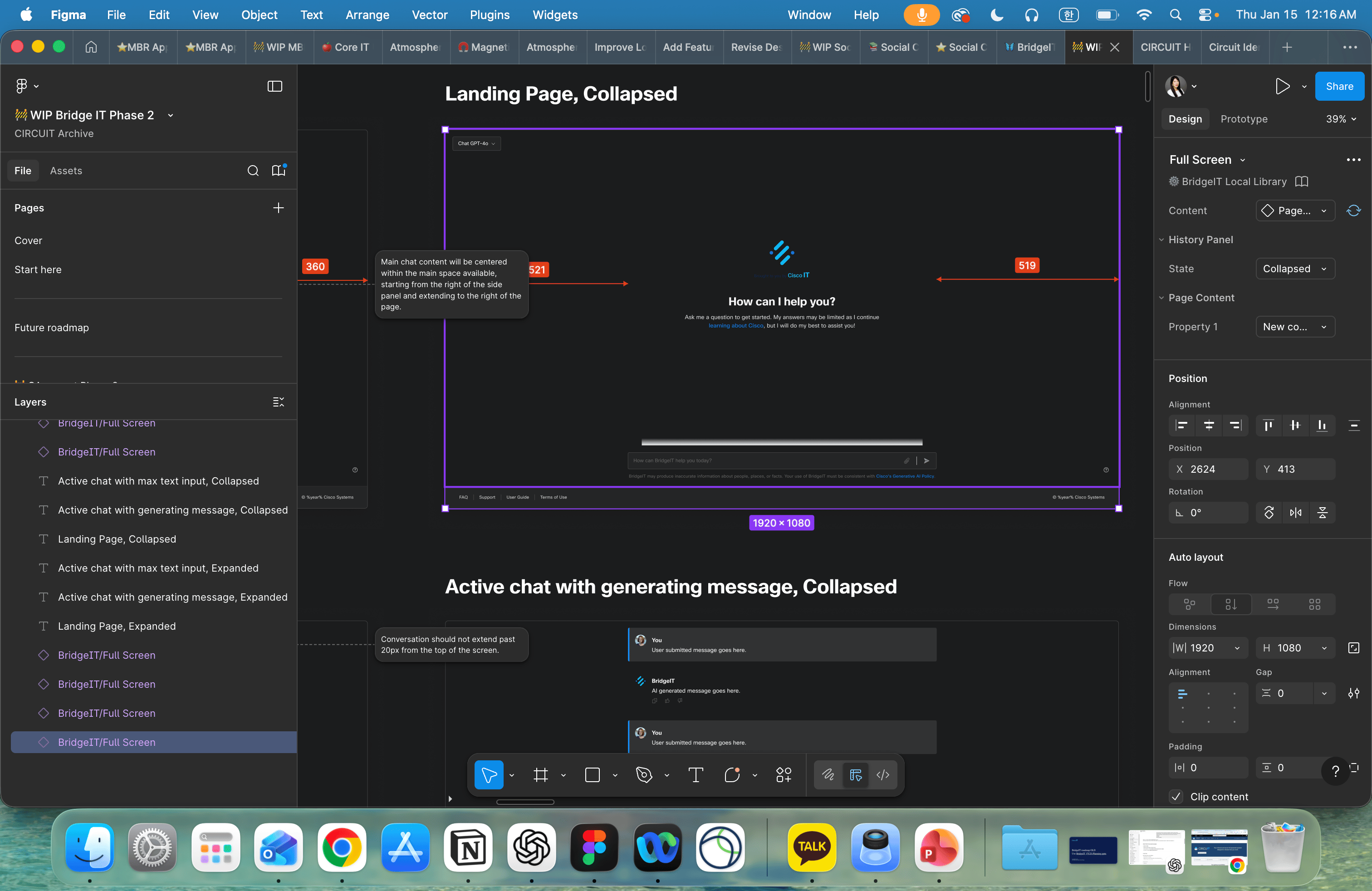Open the Plugins menu
The image size is (1372, 891).
[489, 15]
